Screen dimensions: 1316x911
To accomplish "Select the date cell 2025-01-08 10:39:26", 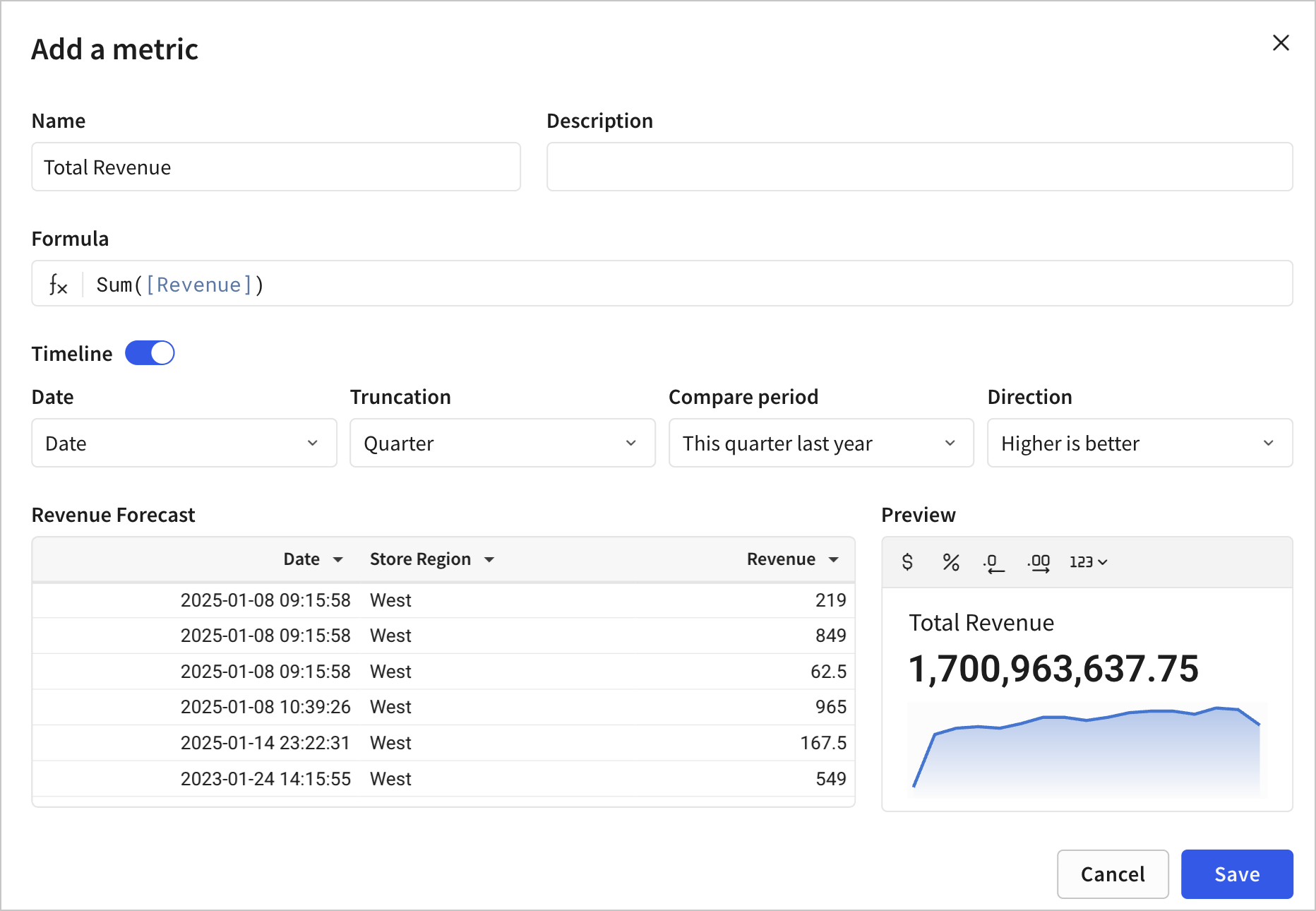I will (x=265, y=707).
